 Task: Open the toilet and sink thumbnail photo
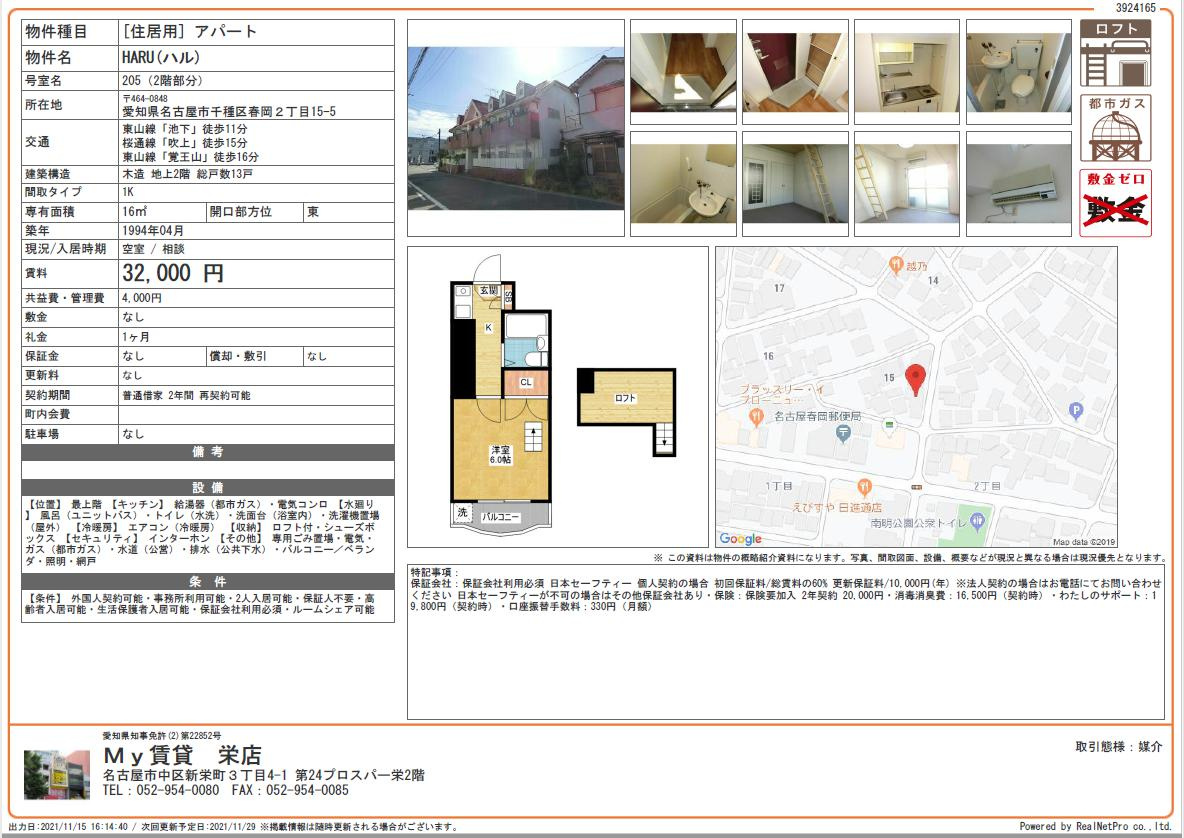point(1019,72)
